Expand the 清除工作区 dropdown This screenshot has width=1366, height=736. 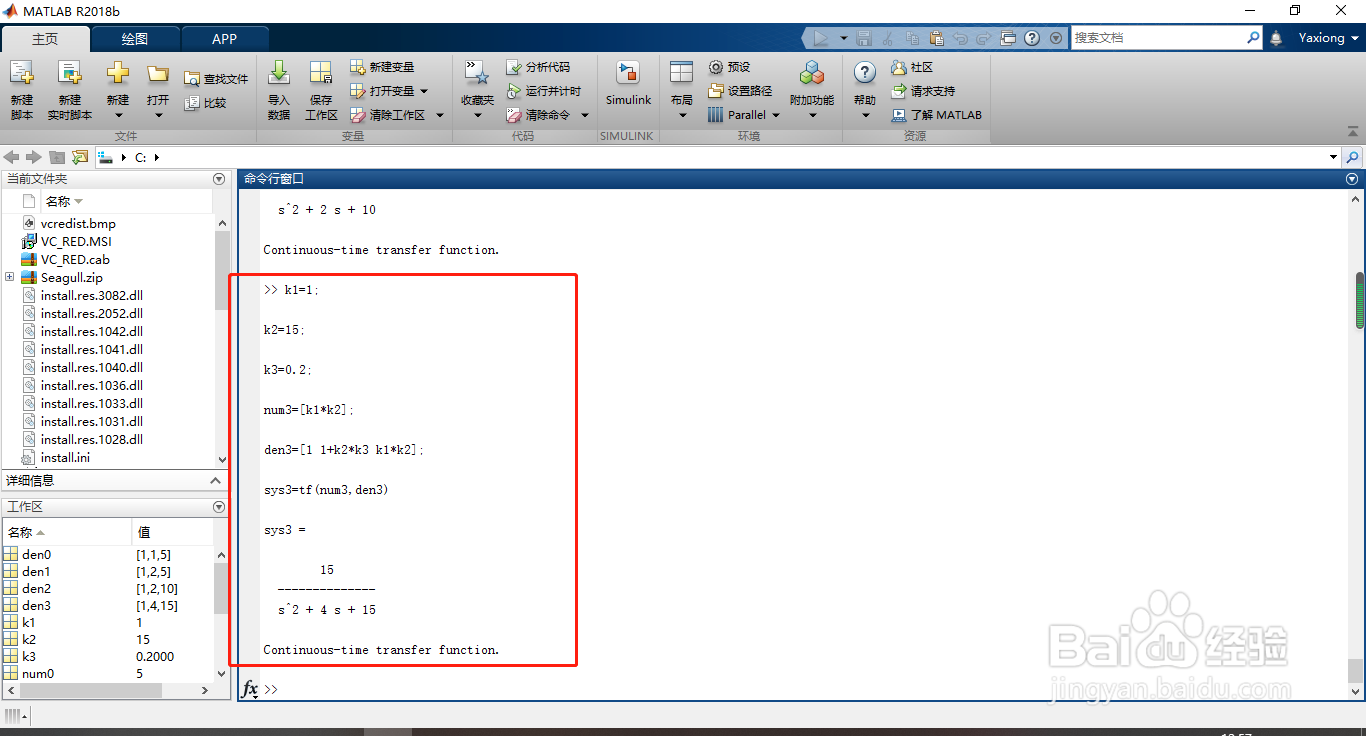(439, 115)
